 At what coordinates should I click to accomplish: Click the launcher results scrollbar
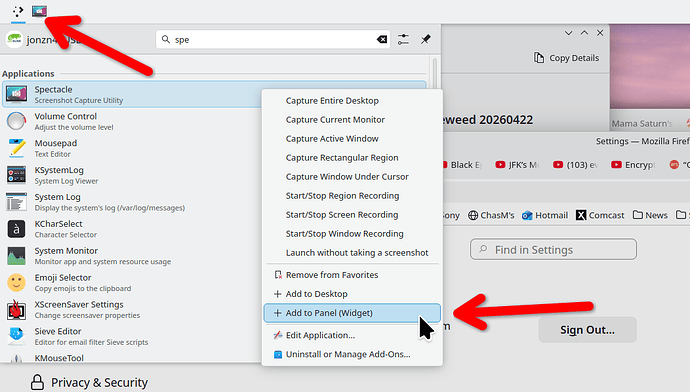point(435,73)
